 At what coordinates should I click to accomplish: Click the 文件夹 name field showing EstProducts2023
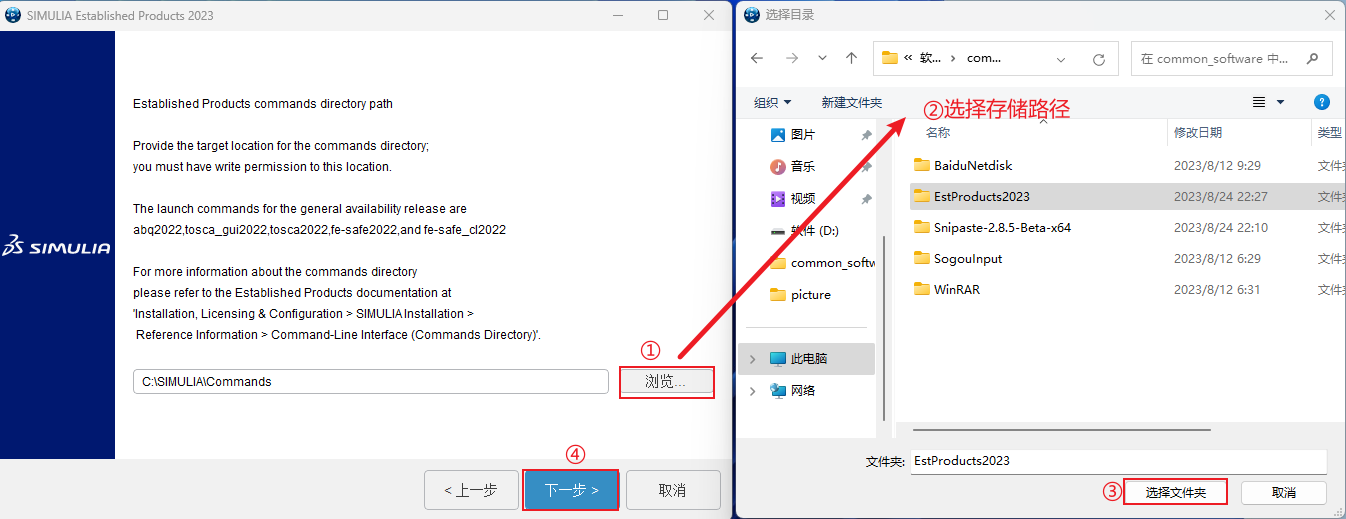(x=1118, y=461)
